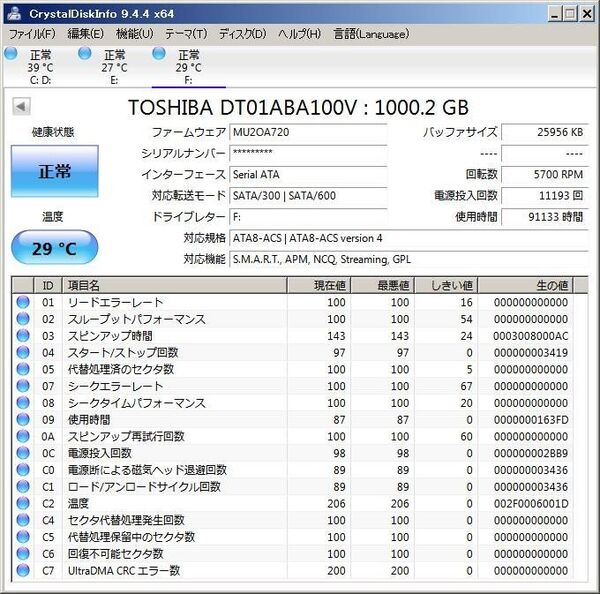Click raw value 0003008000AC
The image size is (600, 594).
point(530,336)
